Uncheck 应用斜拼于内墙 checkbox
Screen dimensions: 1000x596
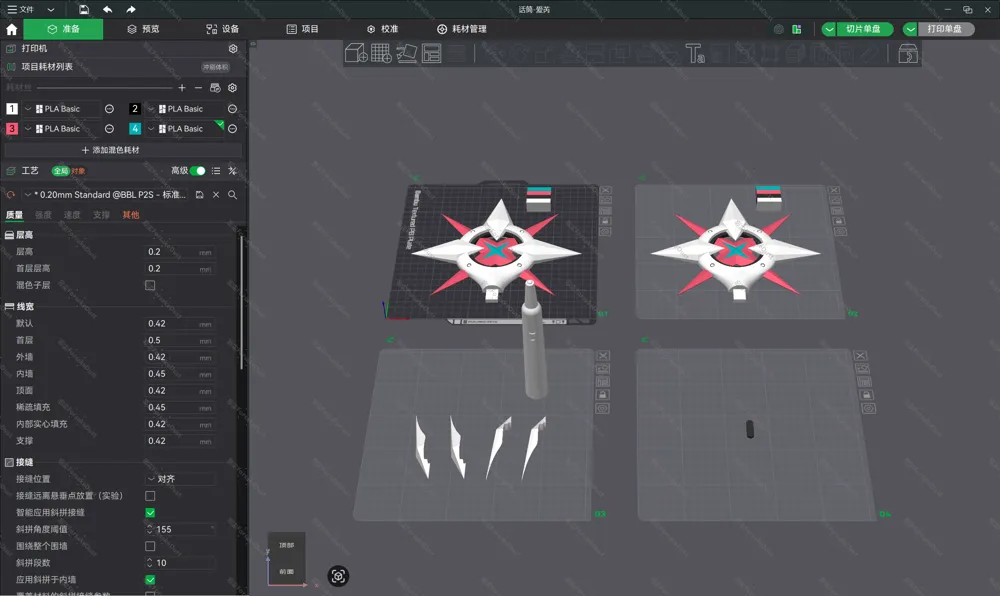pos(150,579)
